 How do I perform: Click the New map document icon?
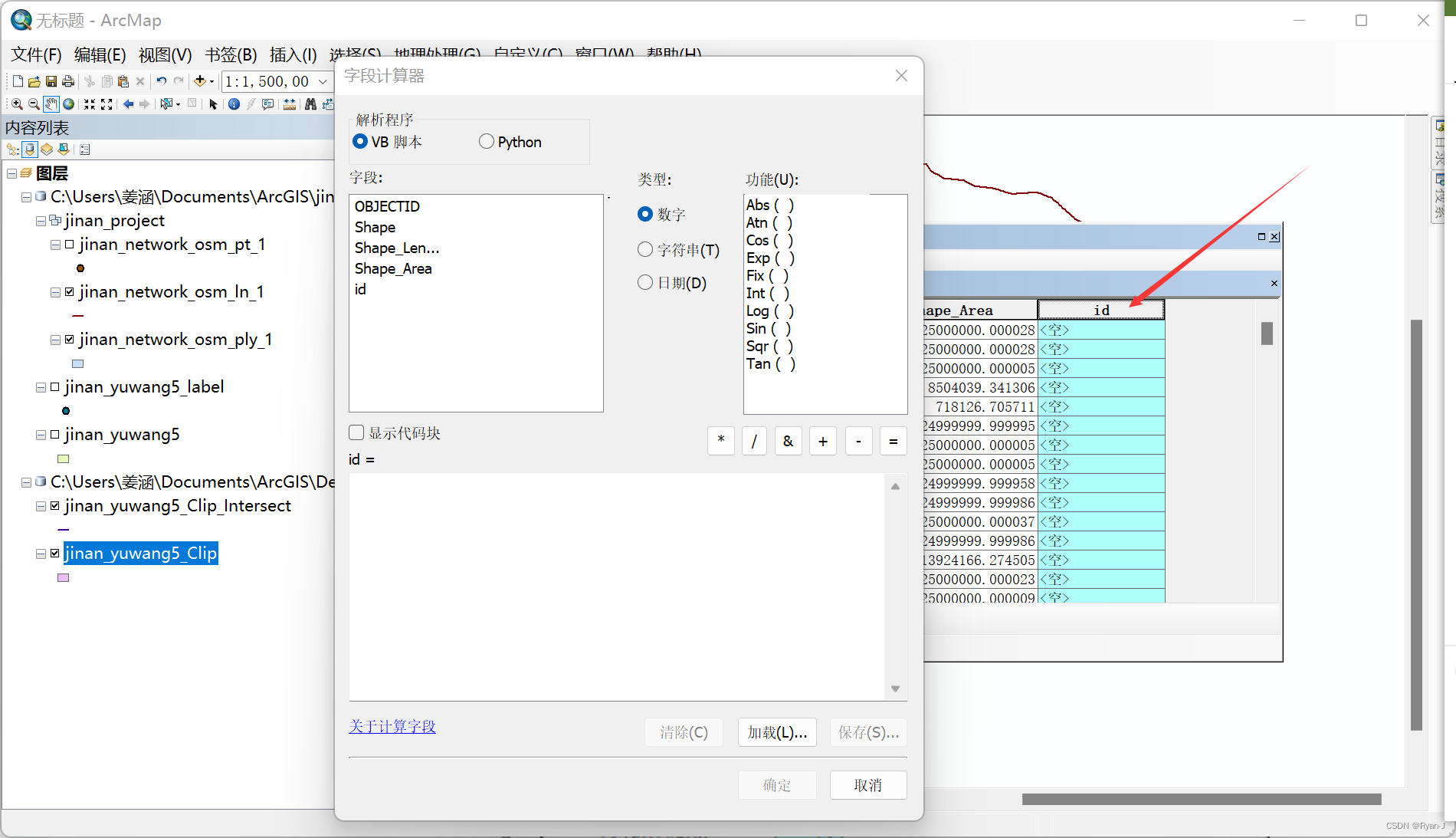pos(18,81)
